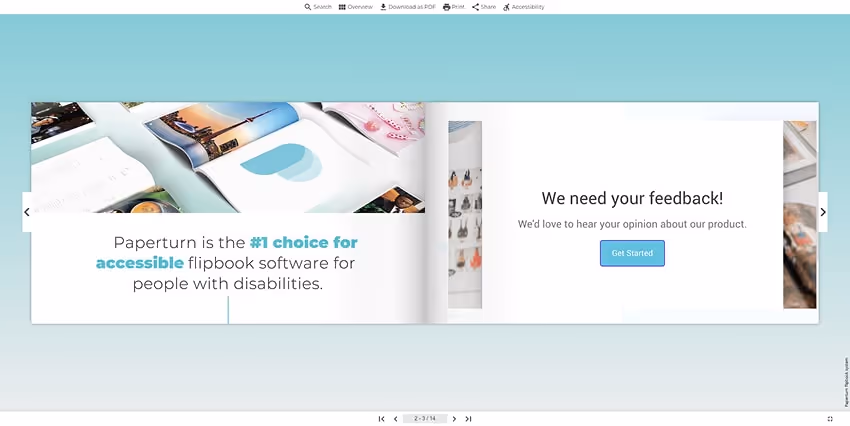Screen dimensions: 850x426
Task: Click the page number field 2-3/14
Action: (x=425, y=418)
